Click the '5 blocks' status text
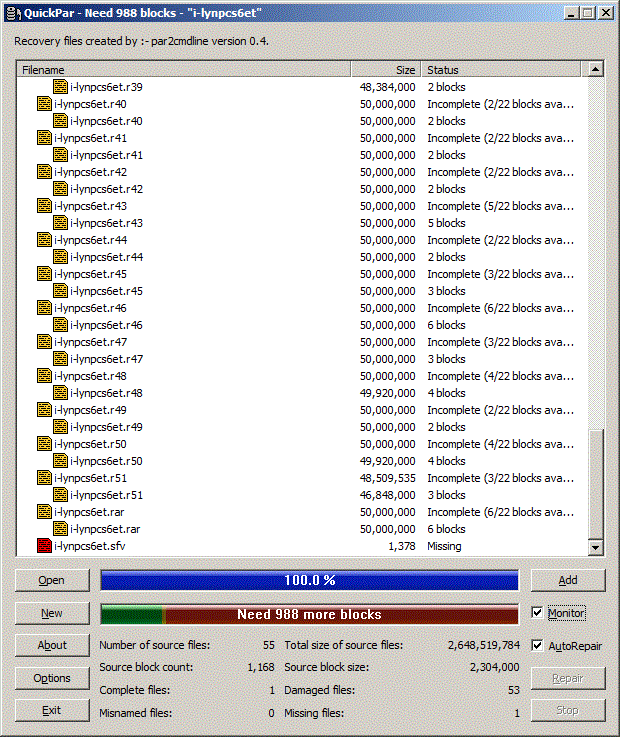 (x=447, y=223)
